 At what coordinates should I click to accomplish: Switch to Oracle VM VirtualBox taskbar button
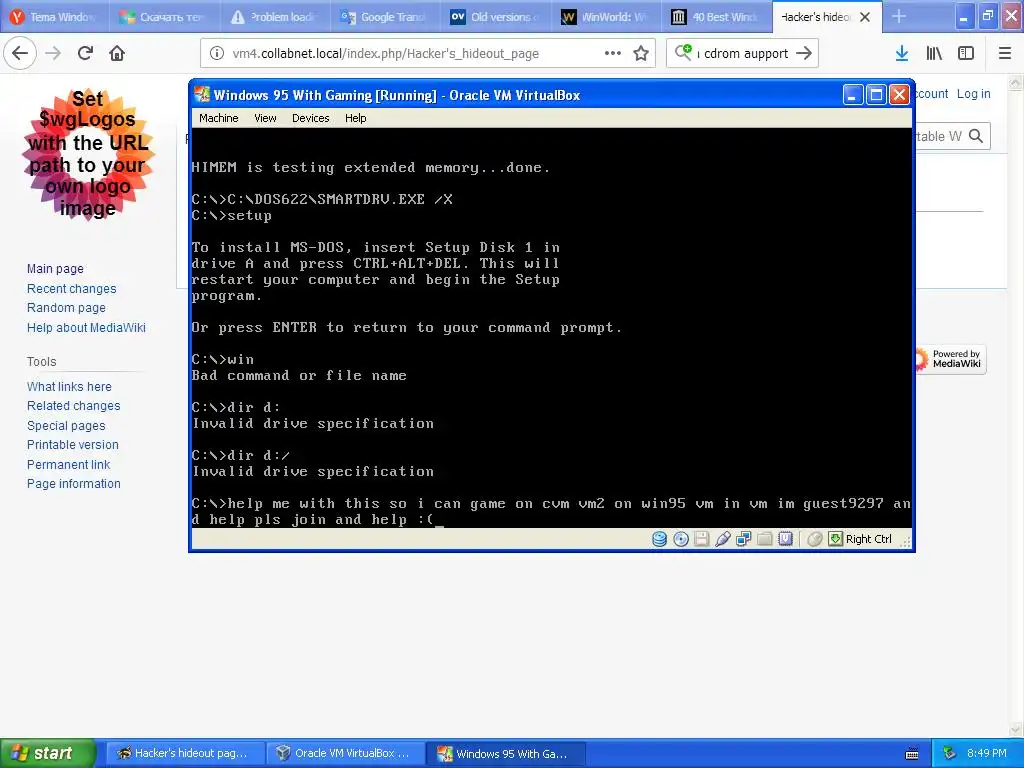345,754
